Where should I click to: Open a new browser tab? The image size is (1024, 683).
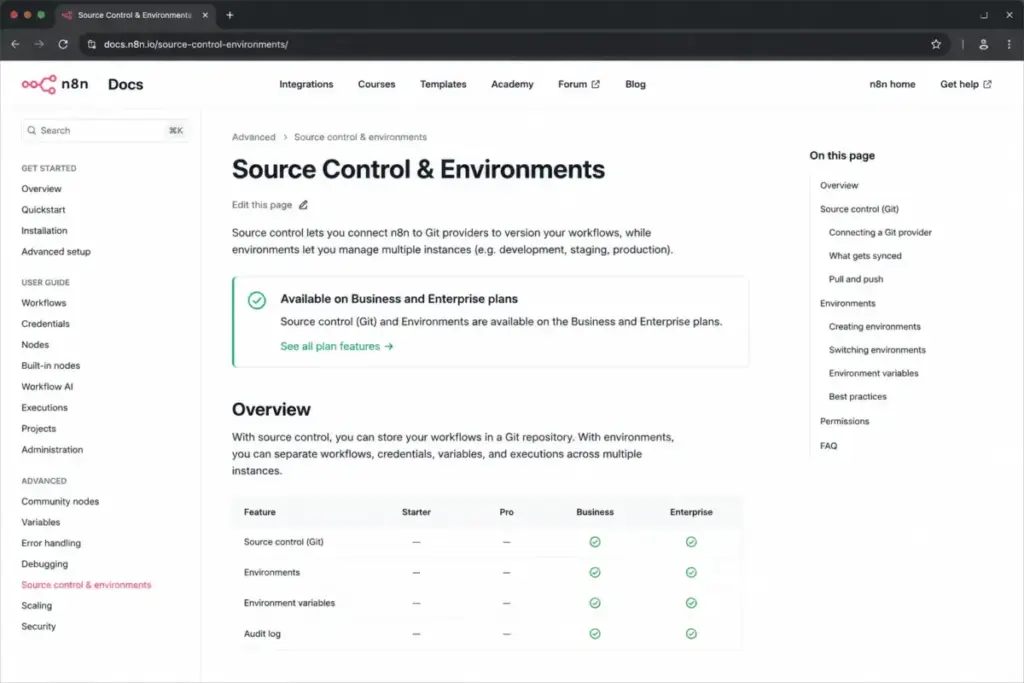(x=230, y=15)
